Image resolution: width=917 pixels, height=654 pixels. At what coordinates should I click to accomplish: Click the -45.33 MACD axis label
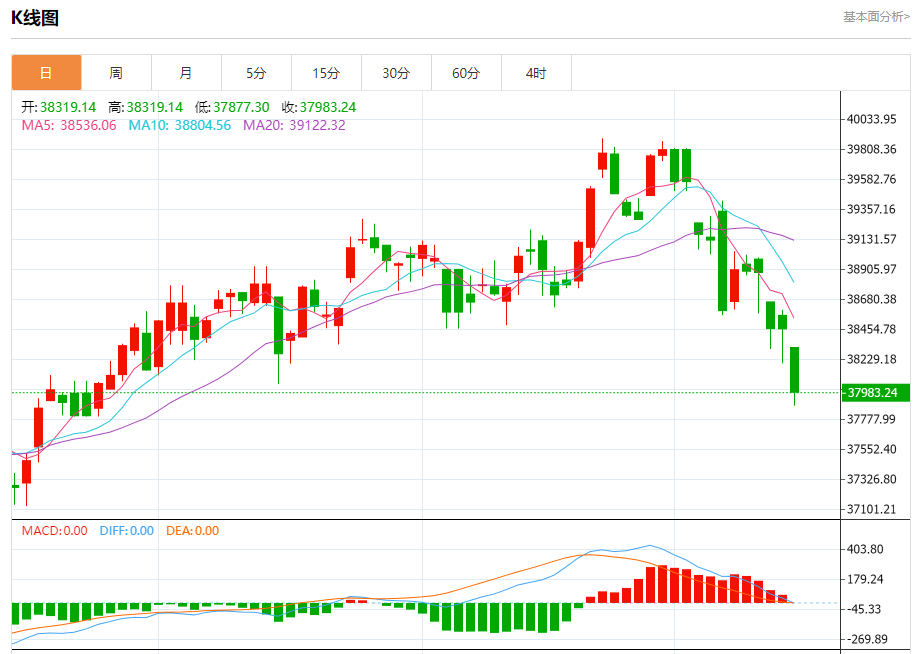tap(864, 610)
